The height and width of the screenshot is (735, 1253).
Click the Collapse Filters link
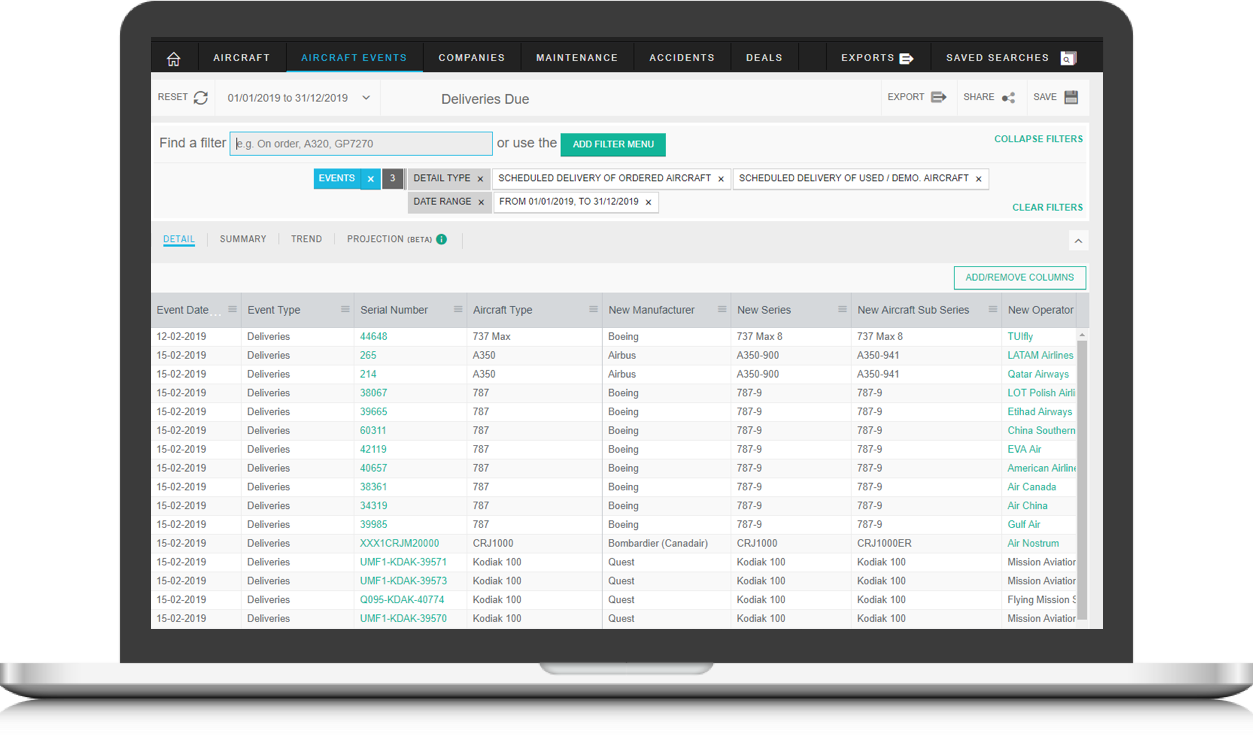click(1038, 139)
